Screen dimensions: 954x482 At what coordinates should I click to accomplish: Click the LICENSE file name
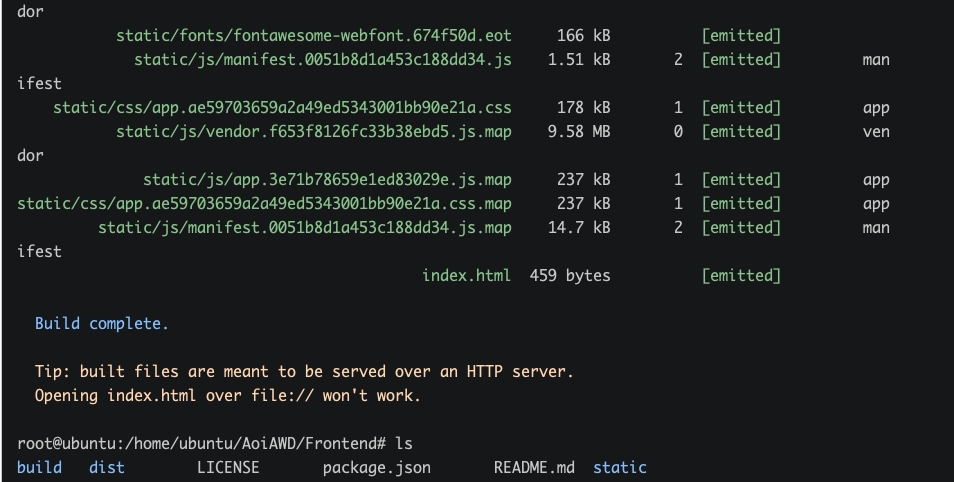point(228,467)
